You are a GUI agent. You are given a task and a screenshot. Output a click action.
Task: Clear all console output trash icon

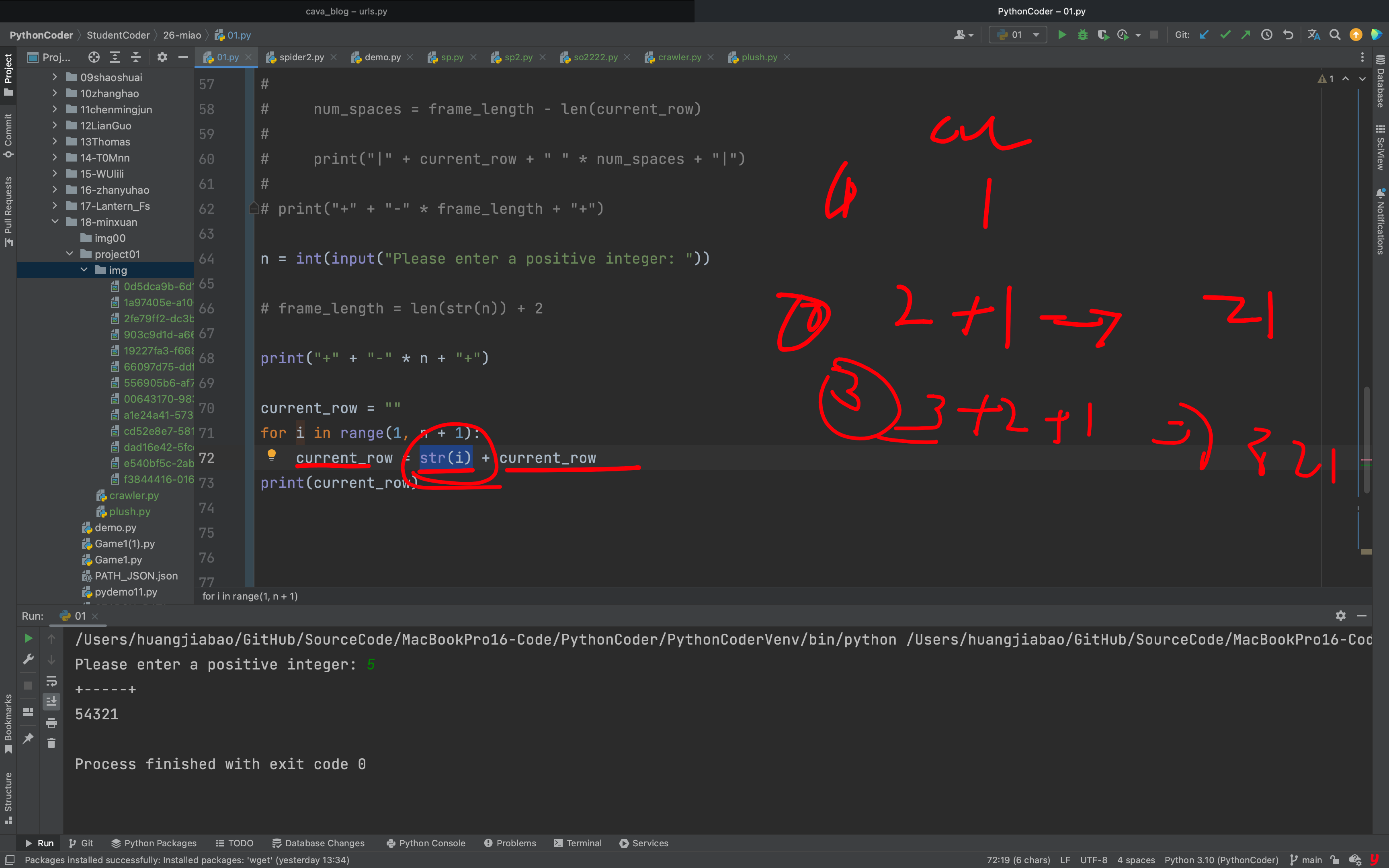point(51,743)
